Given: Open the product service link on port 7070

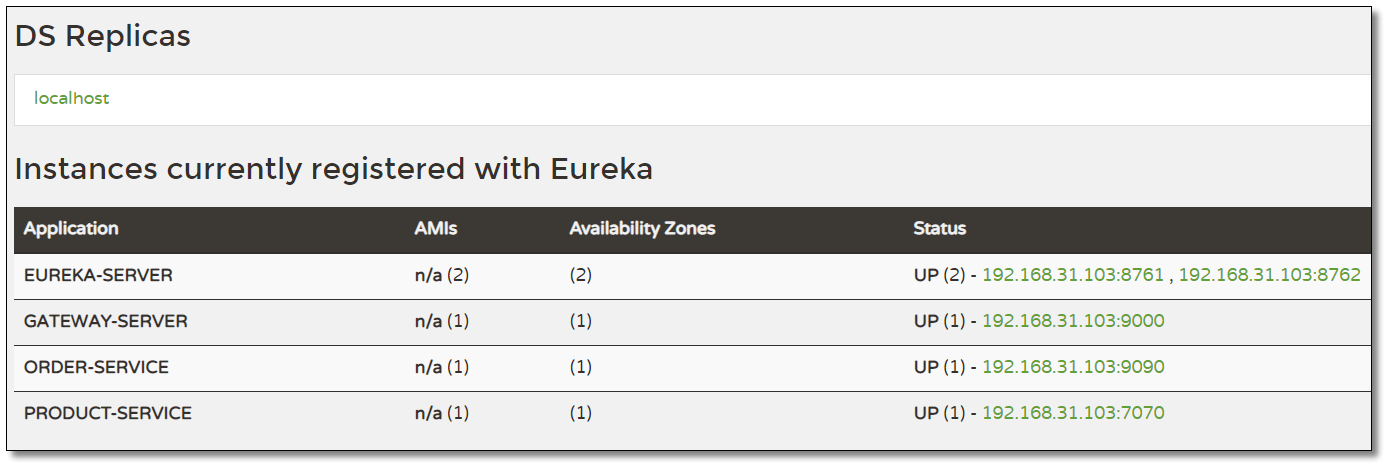Looking at the screenshot, I should (1072, 413).
